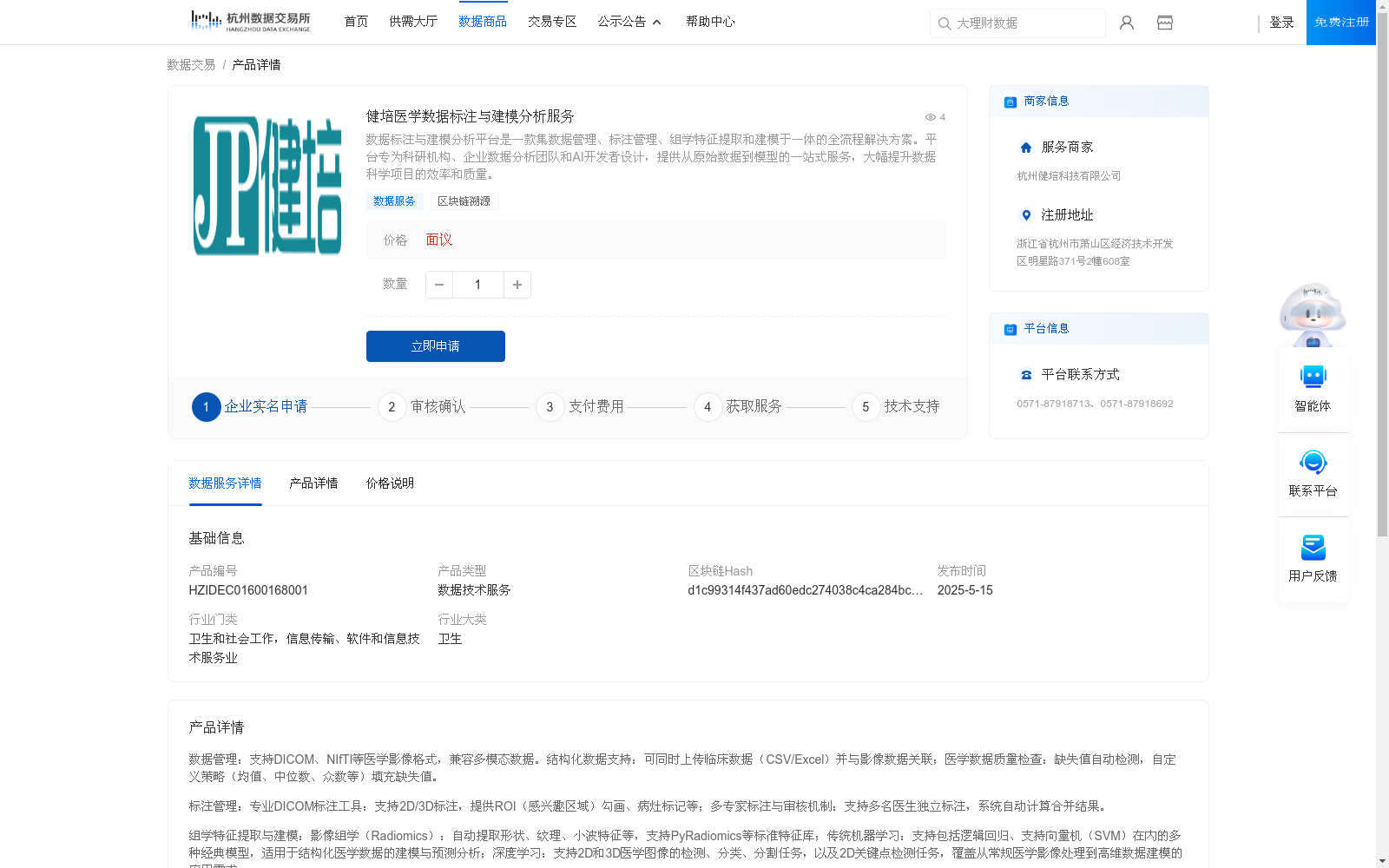
Task: Click merchant name 杭州健培科技有限公司
Action: point(1070,176)
